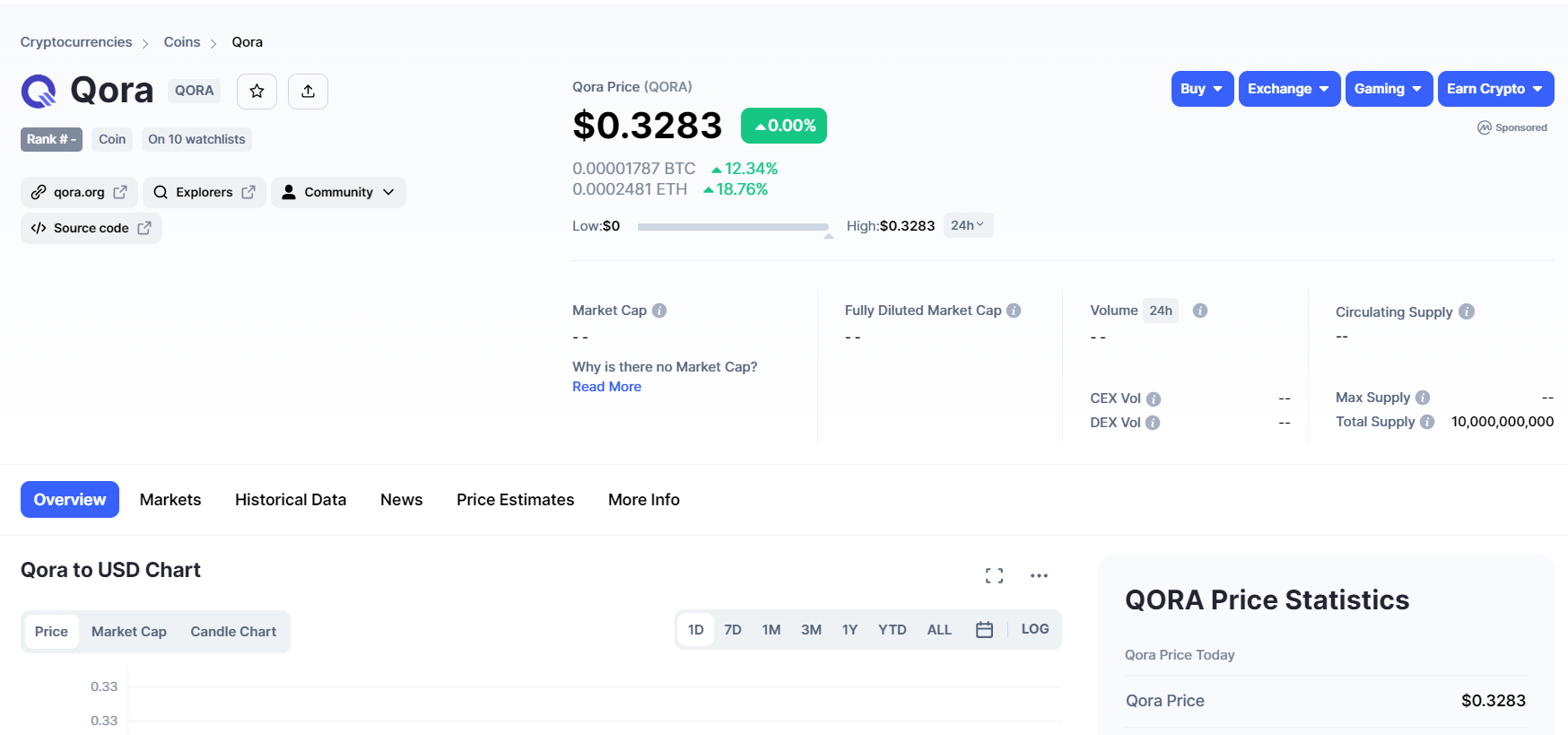The height and width of the screenshot is (735, 1568).
Task: Switch chart to Candle Chart view
Action: tap(233, 632)
